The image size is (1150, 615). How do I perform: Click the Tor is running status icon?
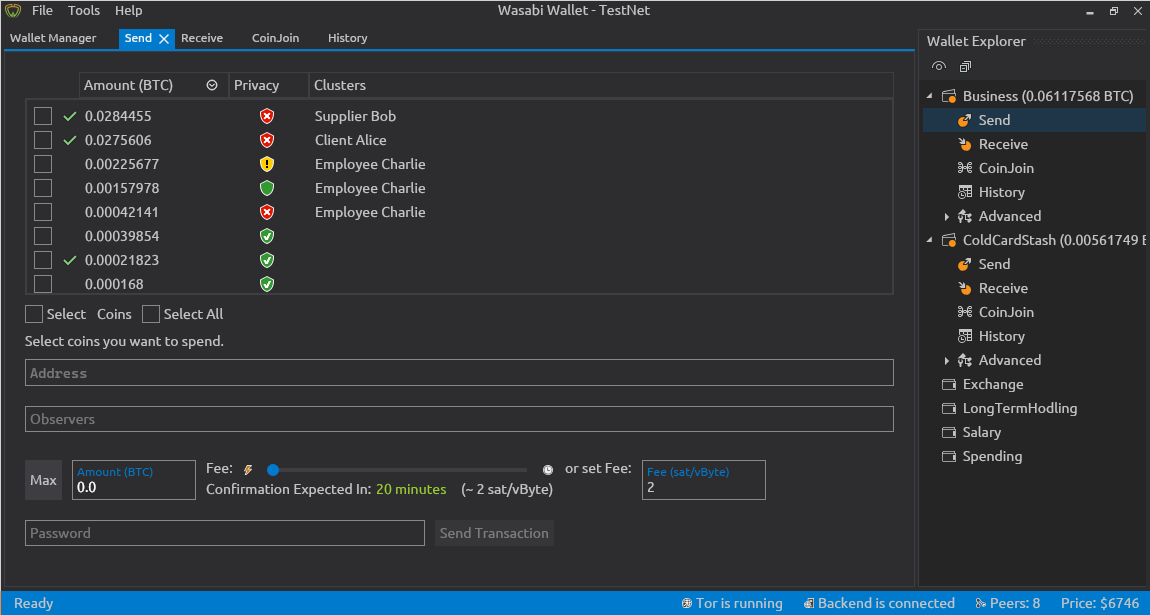tap(686, 603)
